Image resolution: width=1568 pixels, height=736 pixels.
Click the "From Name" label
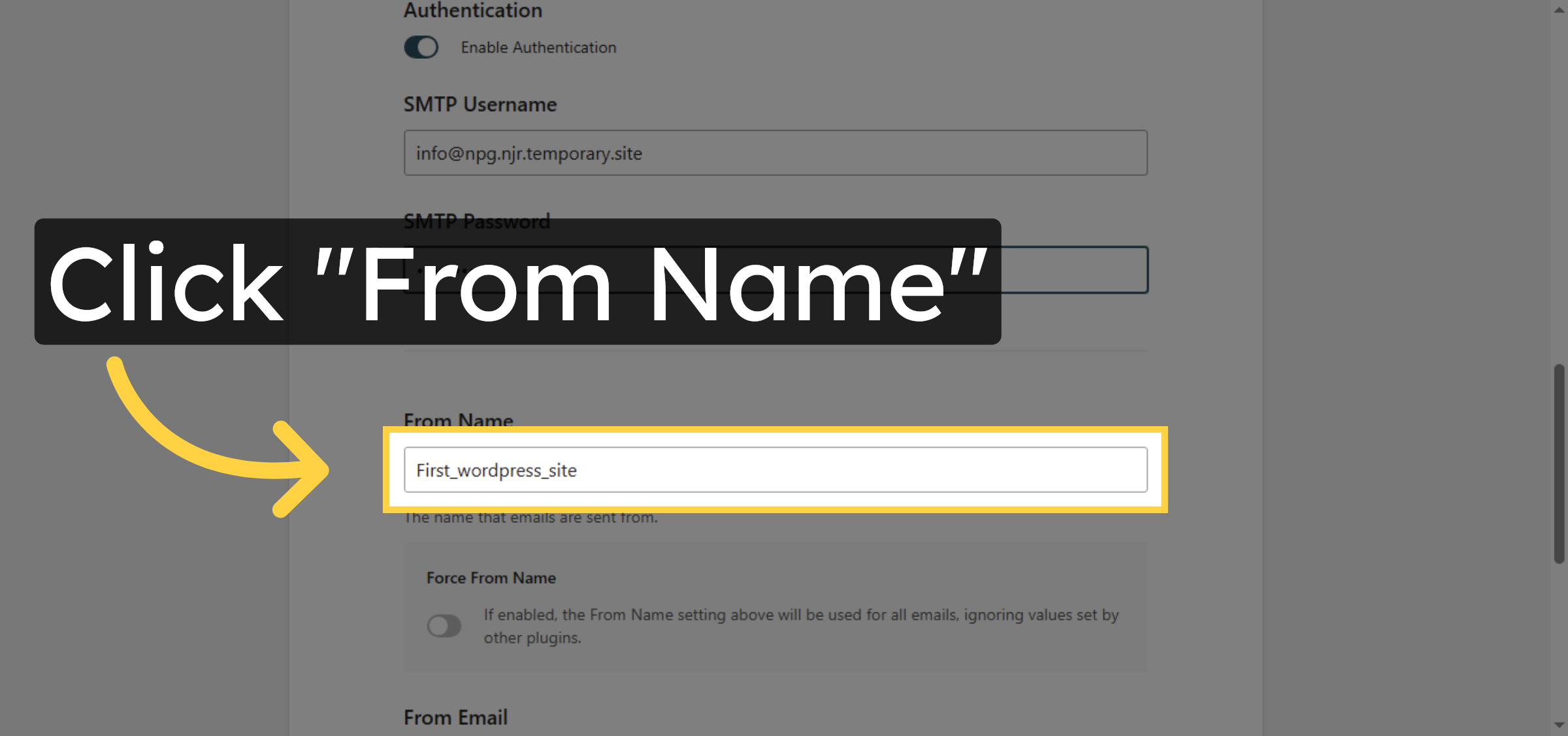point(457,420)
